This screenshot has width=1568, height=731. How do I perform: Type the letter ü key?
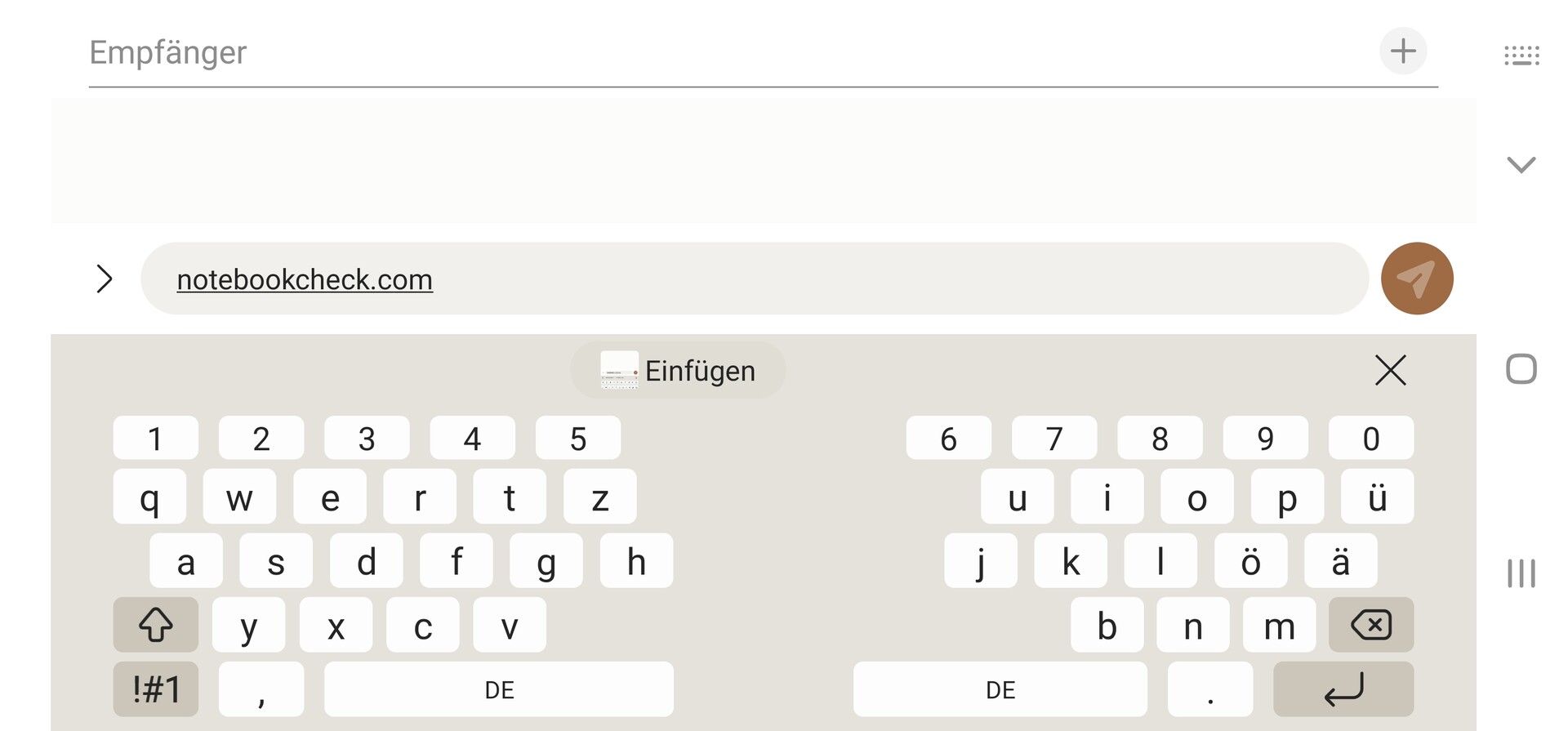coord(1377,497)
